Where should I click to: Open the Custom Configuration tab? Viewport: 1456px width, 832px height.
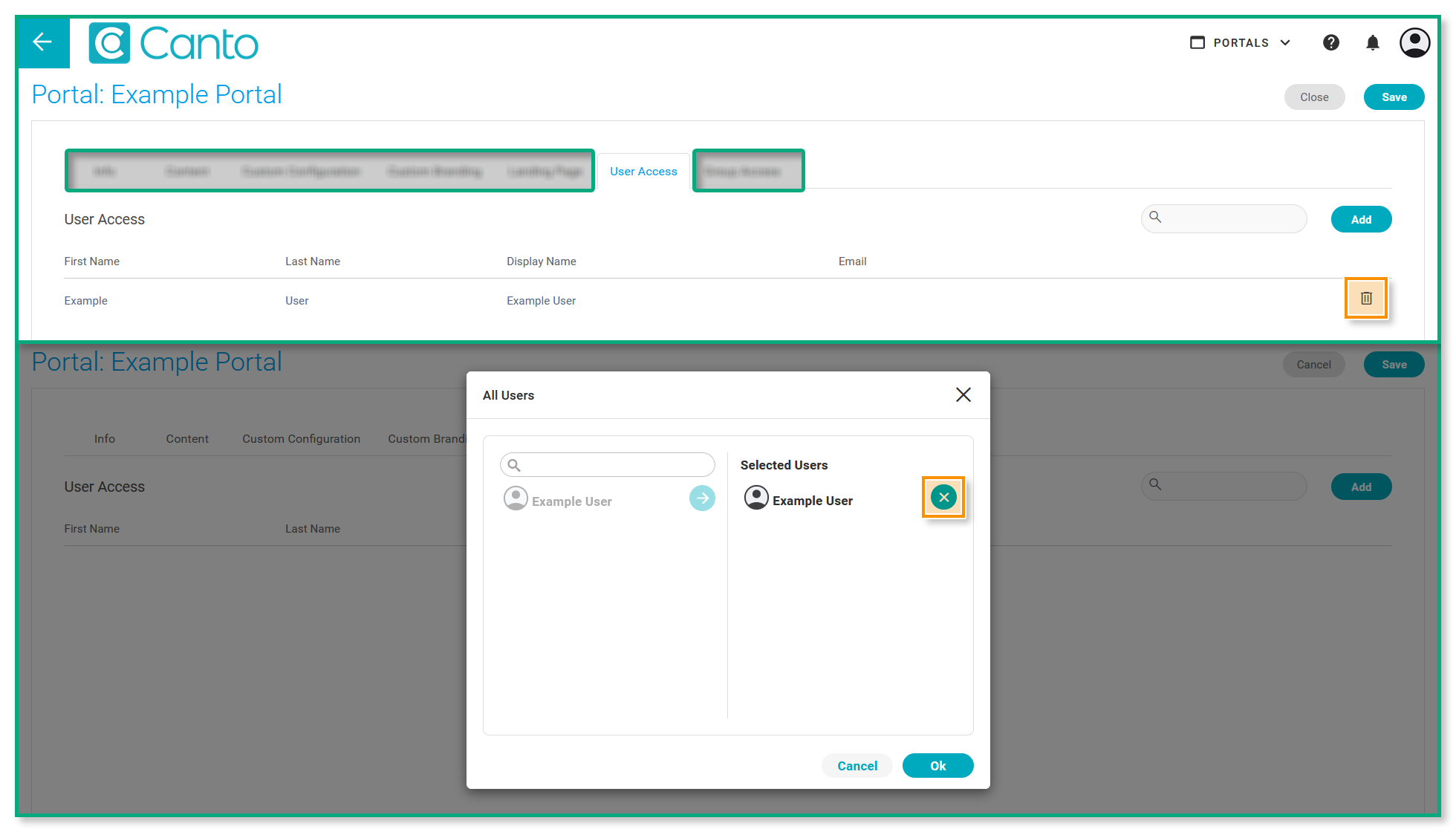301,439
